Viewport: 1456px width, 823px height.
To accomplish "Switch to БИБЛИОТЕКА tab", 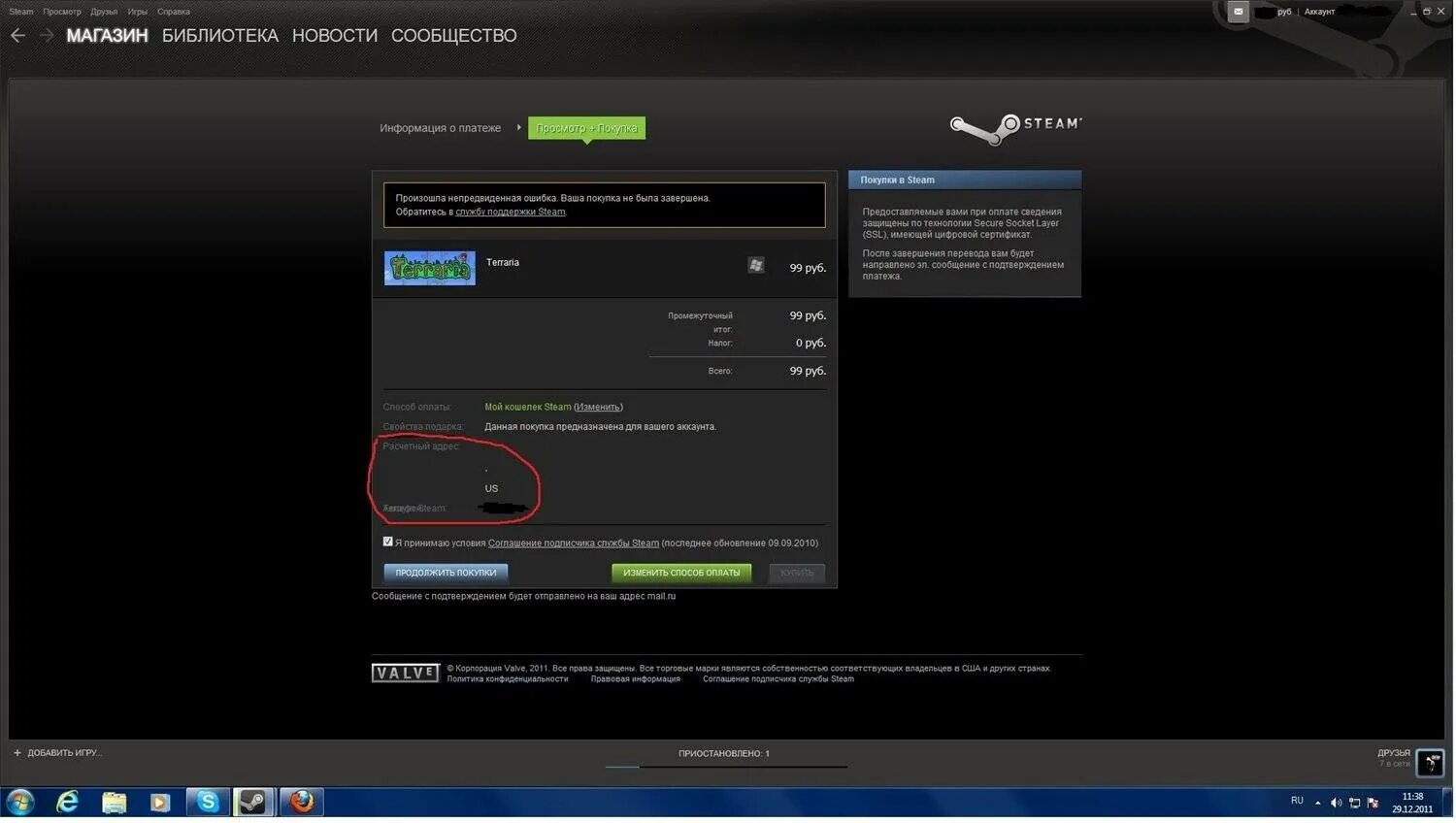I will (220, 36).
